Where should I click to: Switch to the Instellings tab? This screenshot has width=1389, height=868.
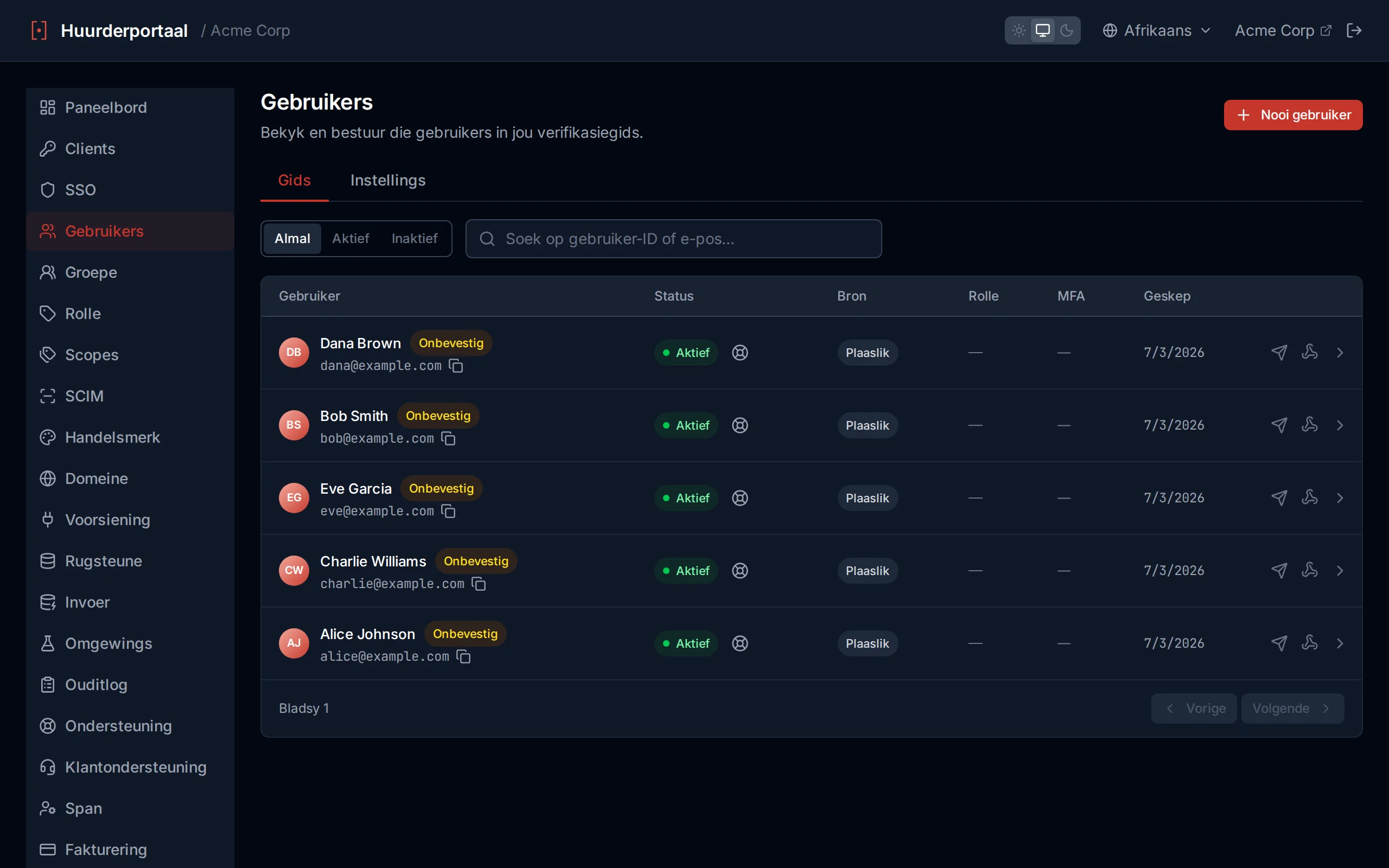(x=388, y=180)
